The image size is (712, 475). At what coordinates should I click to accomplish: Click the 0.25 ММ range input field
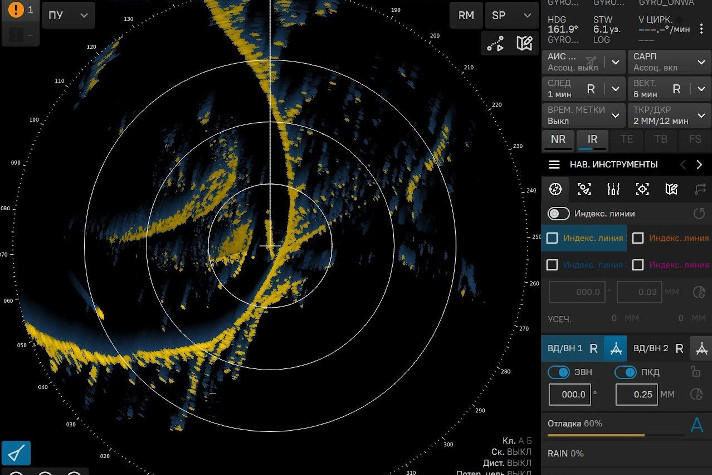point(635,395)
